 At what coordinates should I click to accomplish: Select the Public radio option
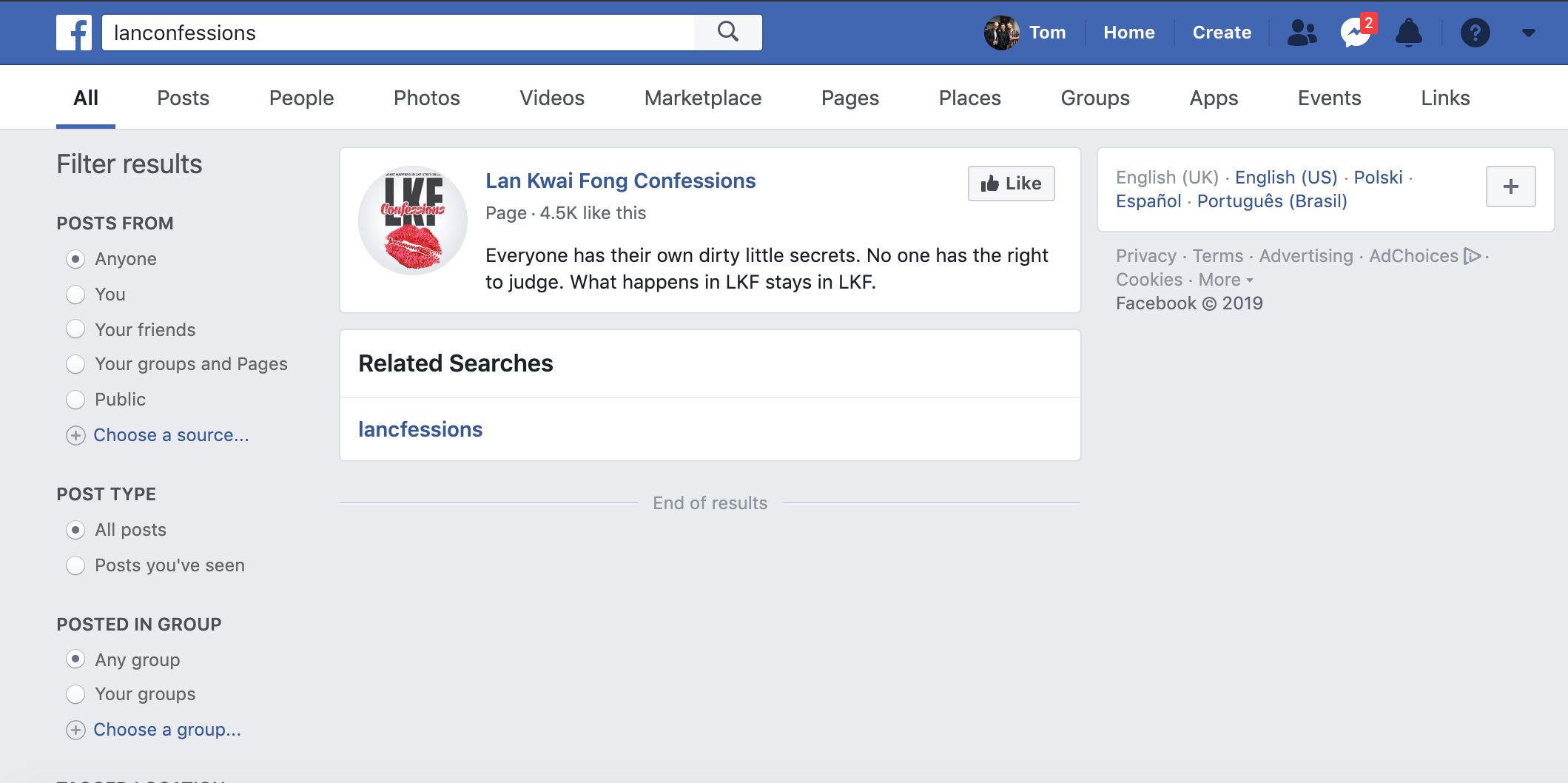coord(75,400)
